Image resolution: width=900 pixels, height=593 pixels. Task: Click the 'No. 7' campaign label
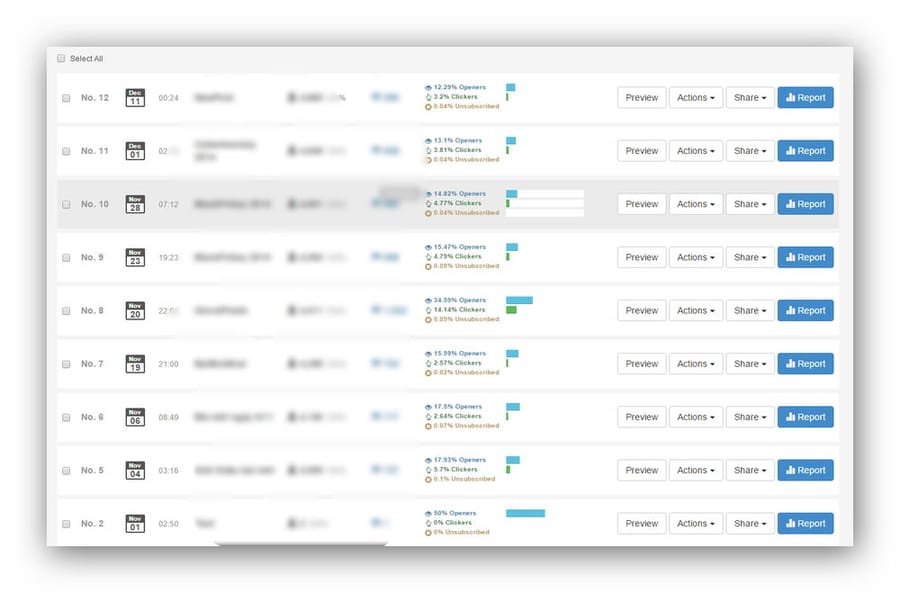[92, 364]
